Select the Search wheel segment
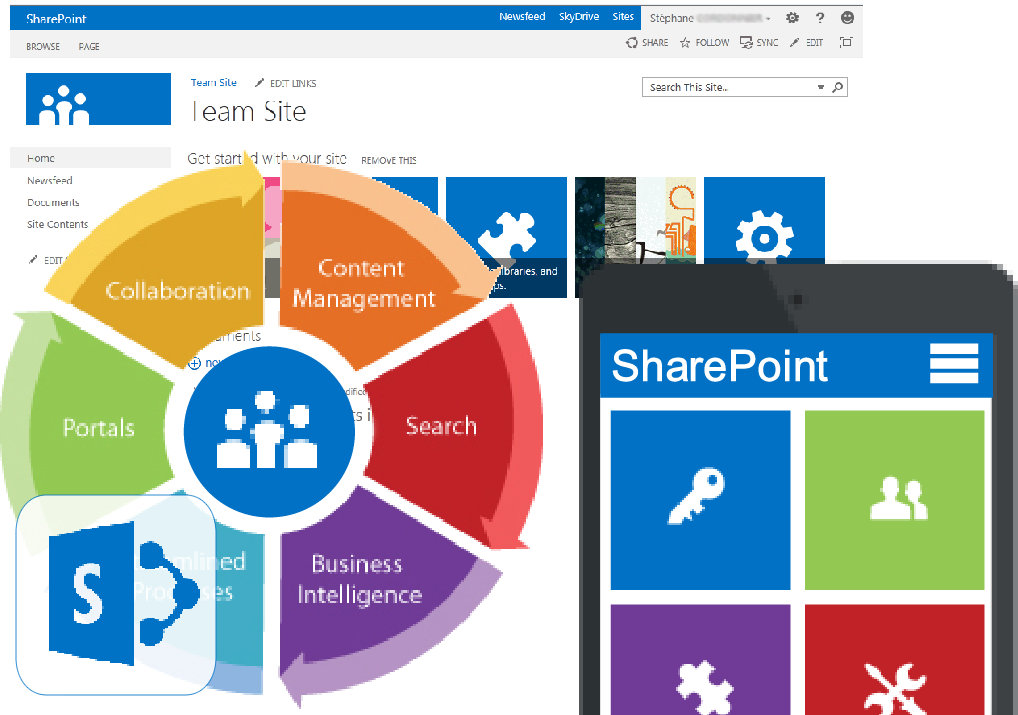This screenshot has width=1018, height=715. [x=441, y=425]
